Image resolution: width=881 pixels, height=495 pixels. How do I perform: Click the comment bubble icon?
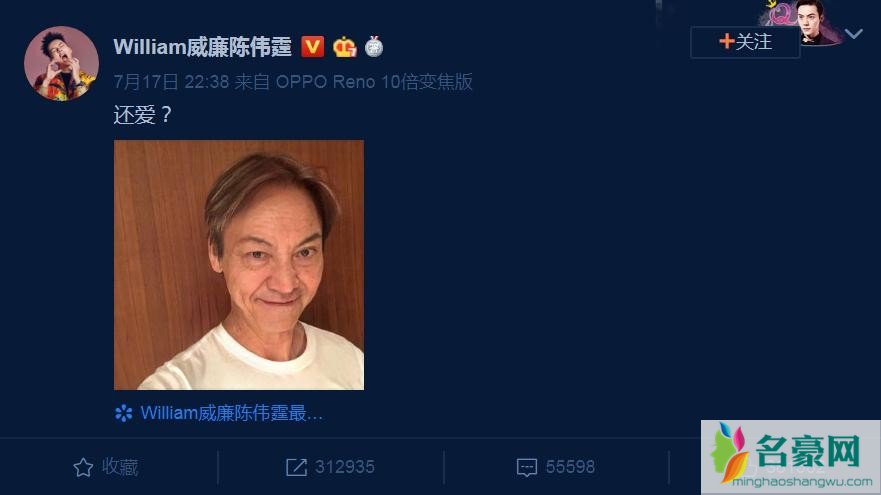pos(526,467)
